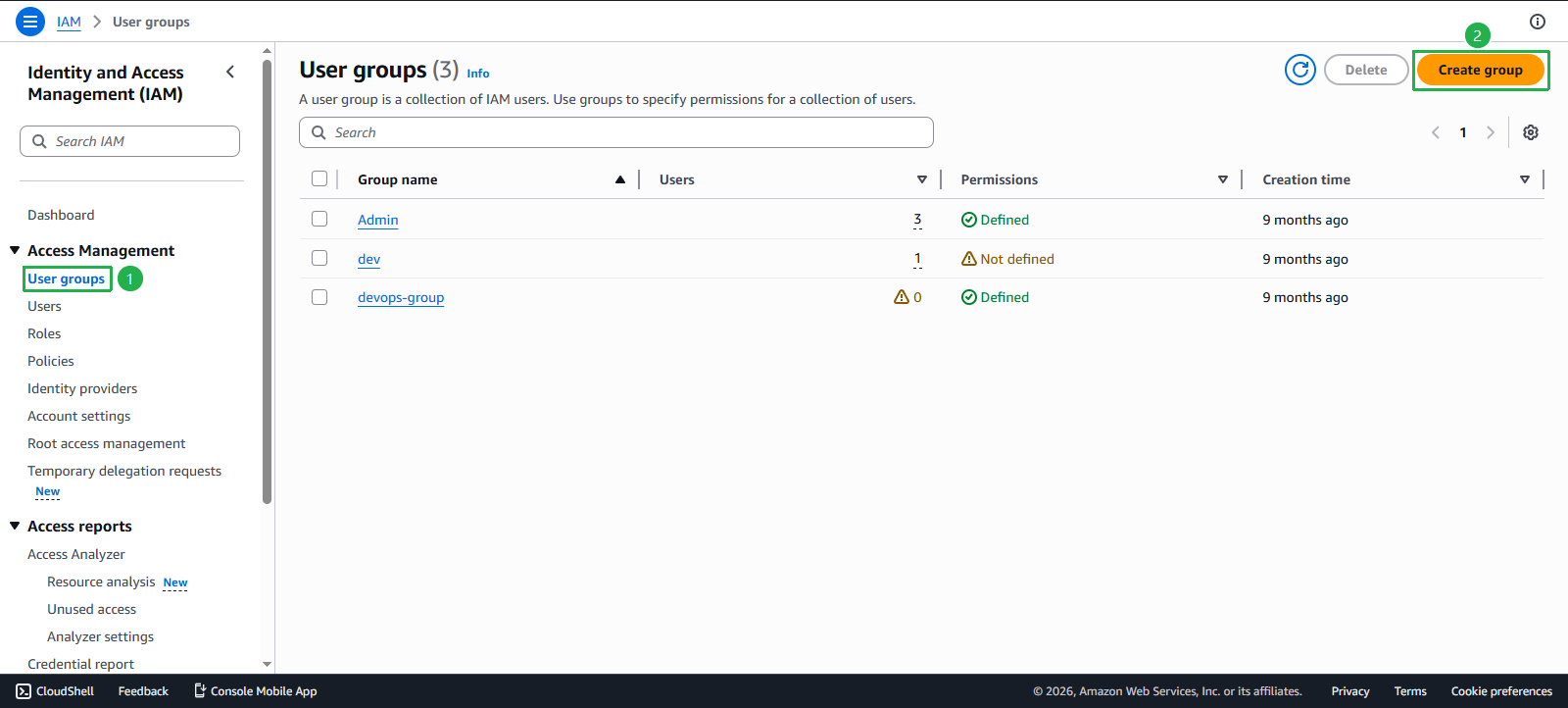1568x708 pixels.
Task: Click the user groups Search field
Action: (x=616, y=132)
